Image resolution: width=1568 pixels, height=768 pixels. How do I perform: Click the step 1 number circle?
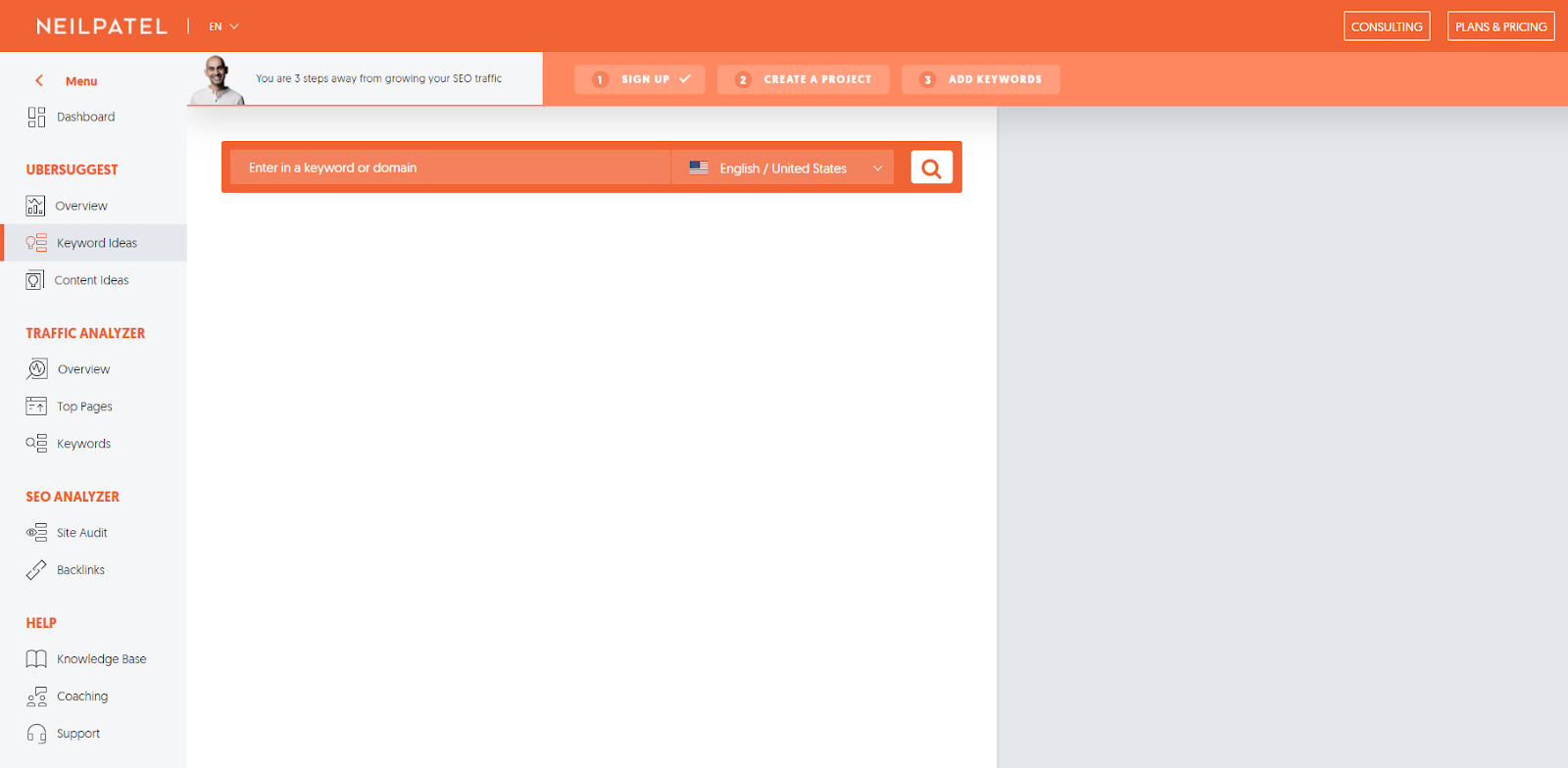[600, 79]
